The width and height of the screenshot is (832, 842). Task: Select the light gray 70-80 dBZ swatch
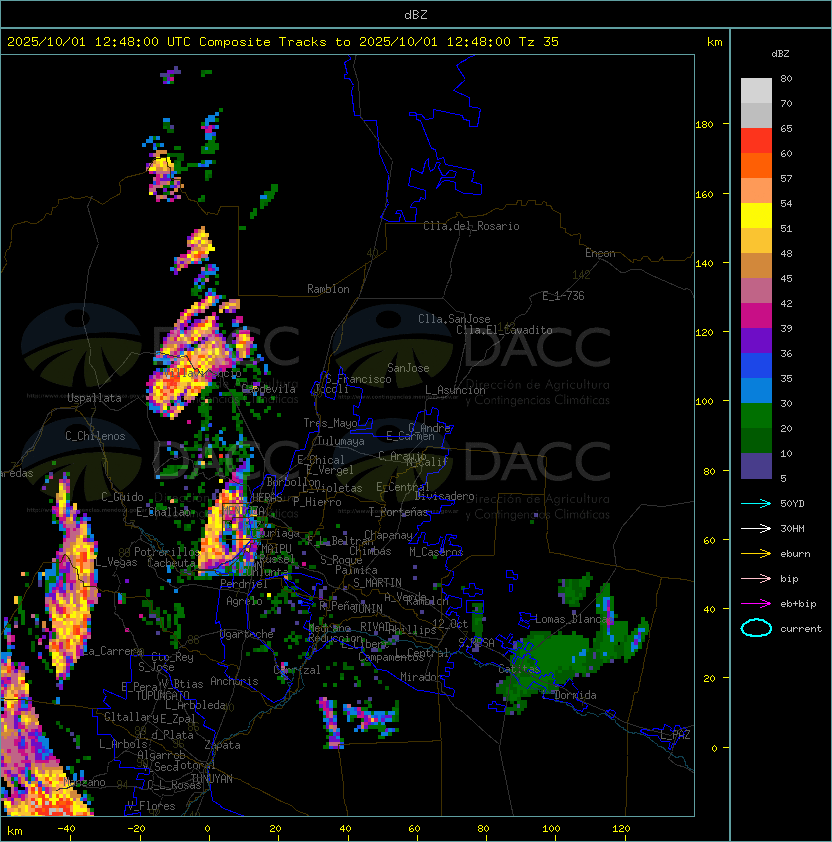tap(756, 90)
